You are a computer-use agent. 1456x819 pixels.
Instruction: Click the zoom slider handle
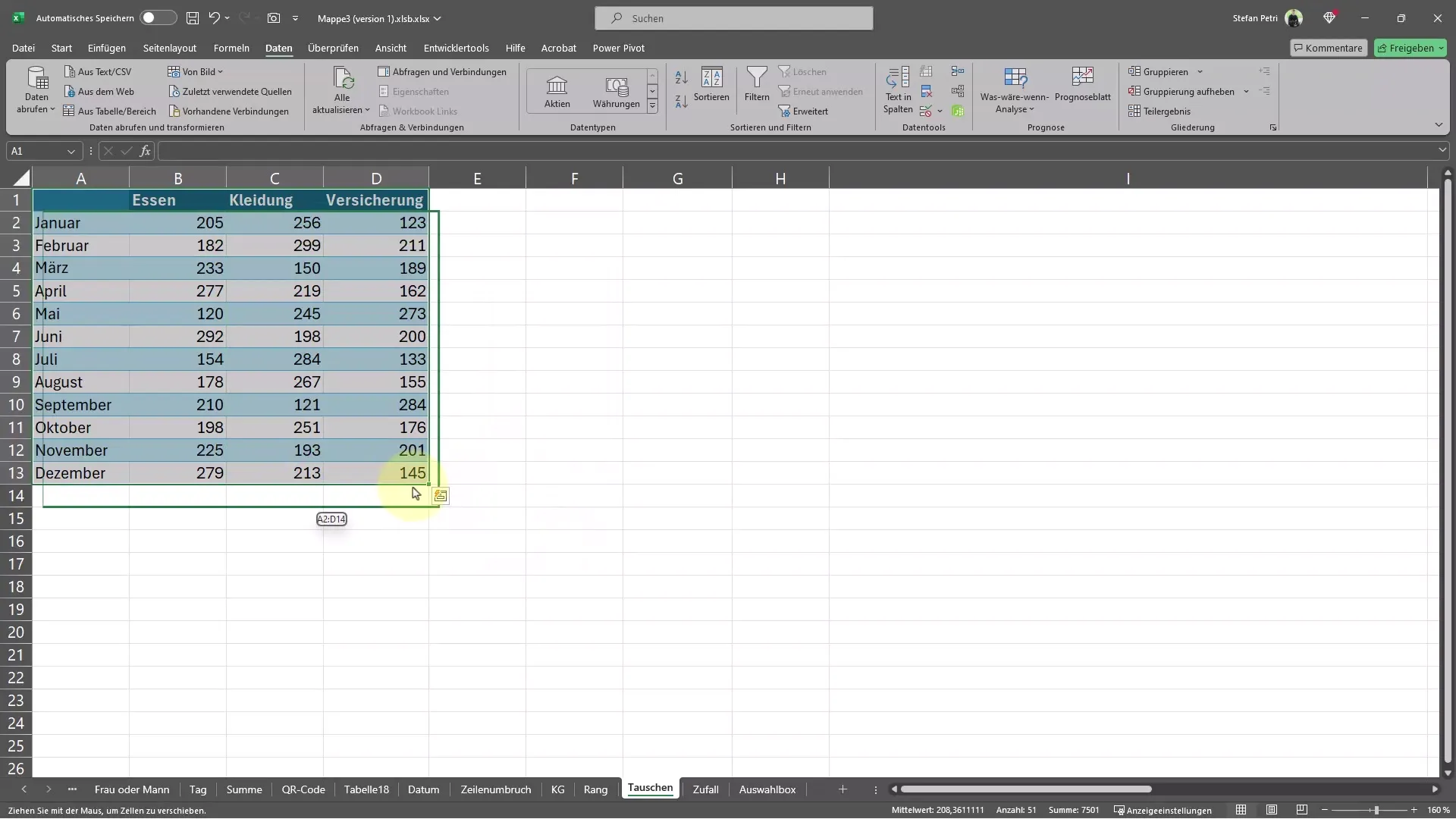[1376, 810]
